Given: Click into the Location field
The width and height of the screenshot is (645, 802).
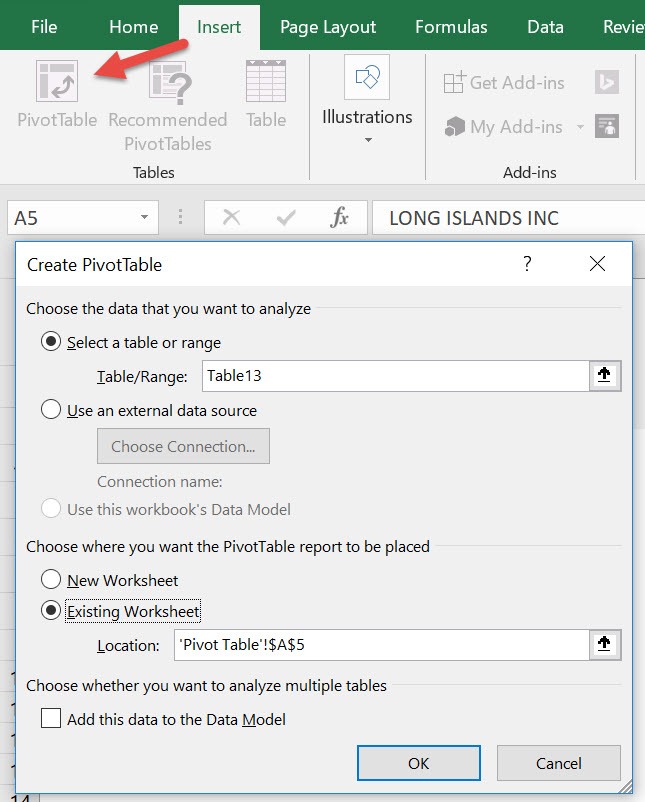Looking at the screenshot, I should point(382,644).
